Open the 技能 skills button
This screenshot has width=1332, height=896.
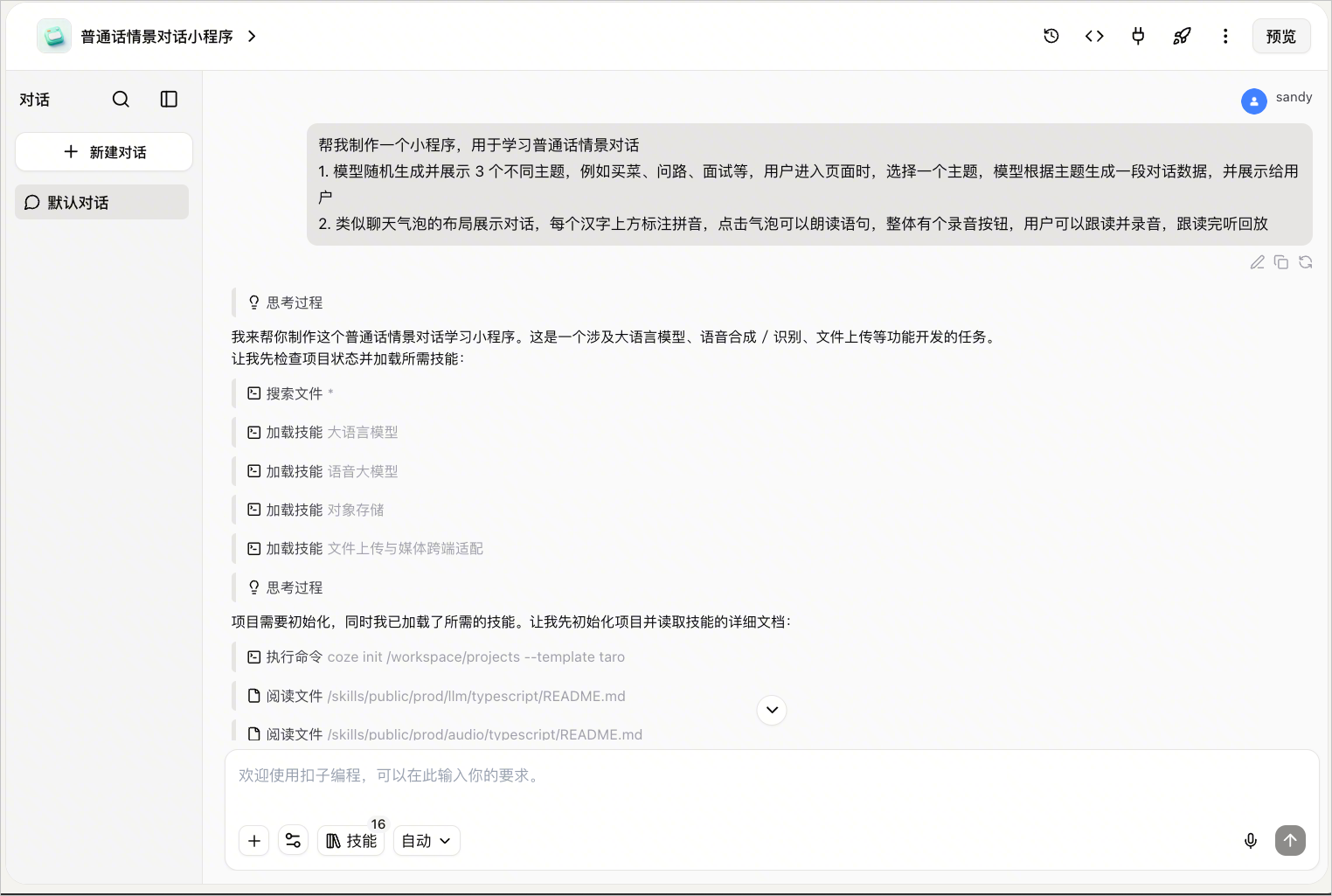[x=351, y=841]
